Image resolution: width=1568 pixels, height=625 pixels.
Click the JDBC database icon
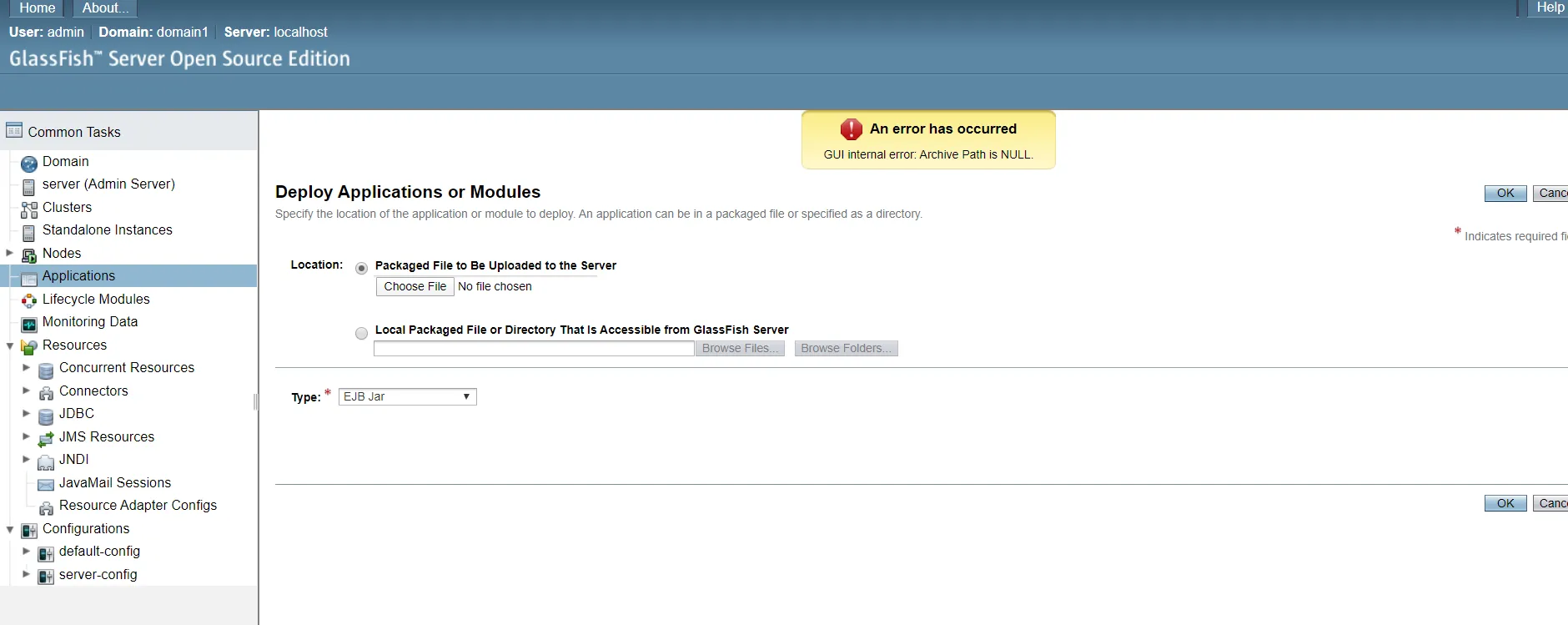coord(46,416)
